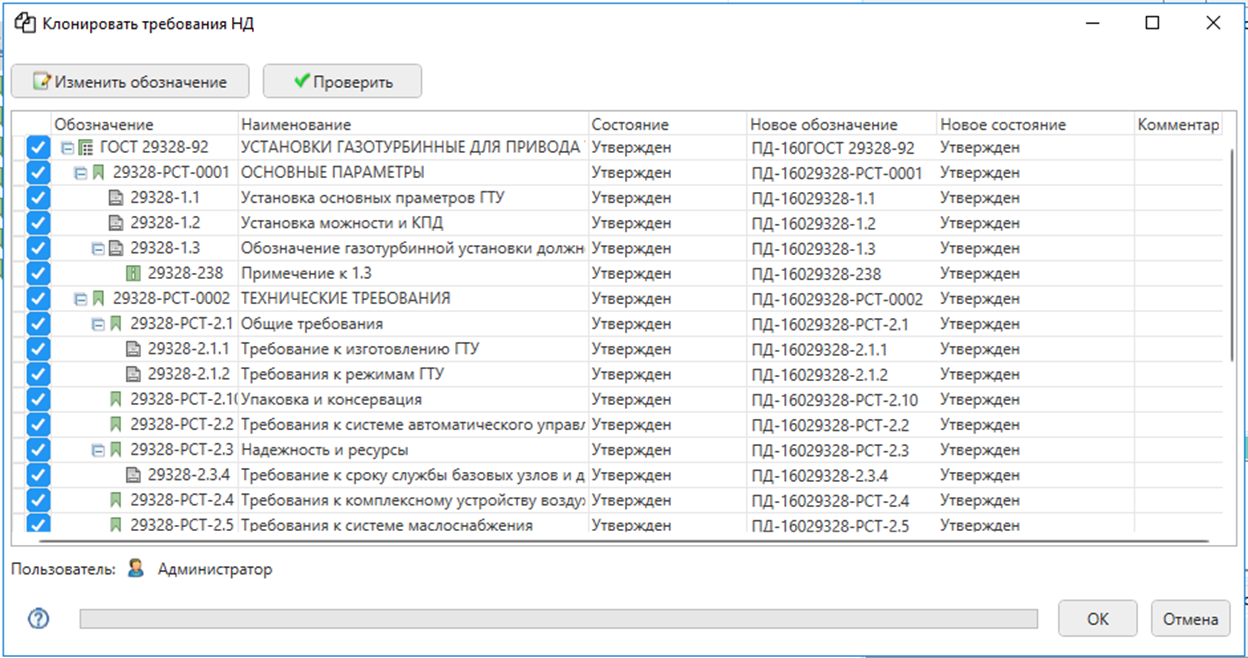Uncheck the checkbox for ГОСТ 29328-92 row
Screen dimensions: 1248x658
pos(37,148)
